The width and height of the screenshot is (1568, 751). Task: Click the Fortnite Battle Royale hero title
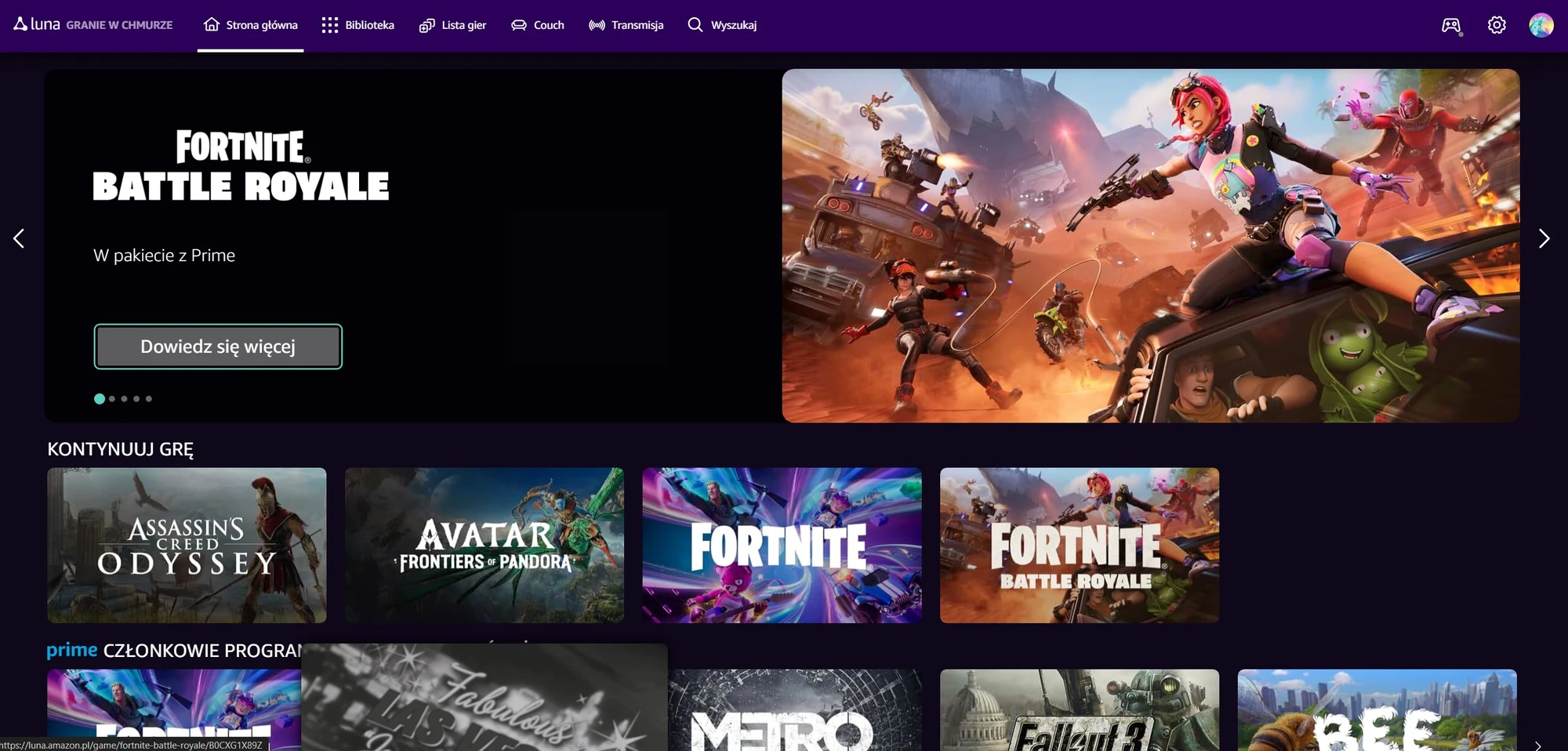coord(241,165)
